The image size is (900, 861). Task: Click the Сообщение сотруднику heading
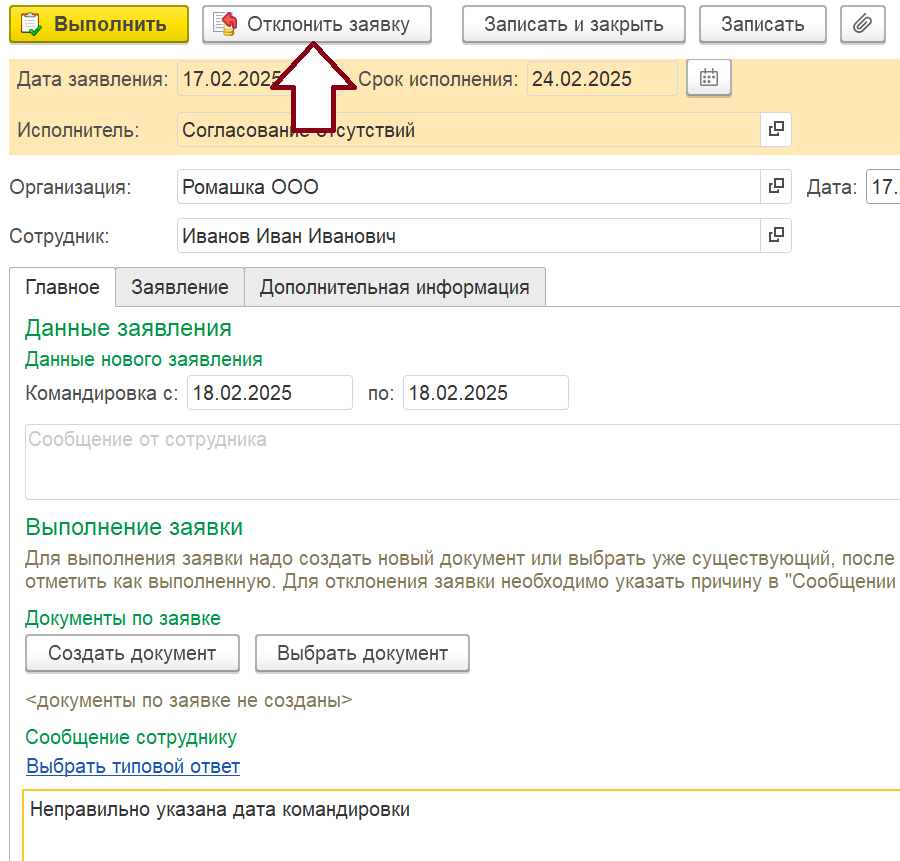click(x=131, y=737)
